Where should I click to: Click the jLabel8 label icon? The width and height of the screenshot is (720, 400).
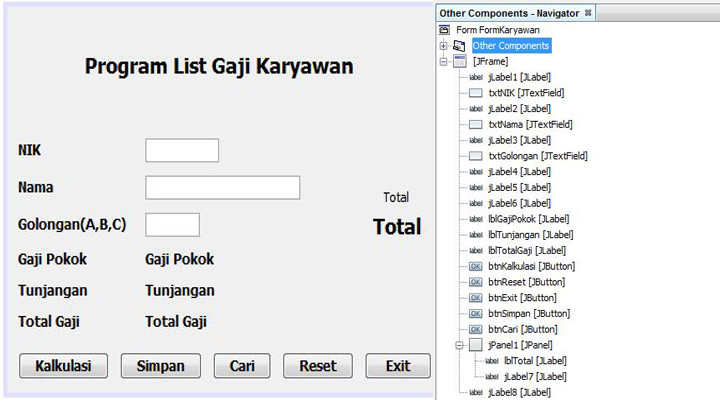[476, 392]
